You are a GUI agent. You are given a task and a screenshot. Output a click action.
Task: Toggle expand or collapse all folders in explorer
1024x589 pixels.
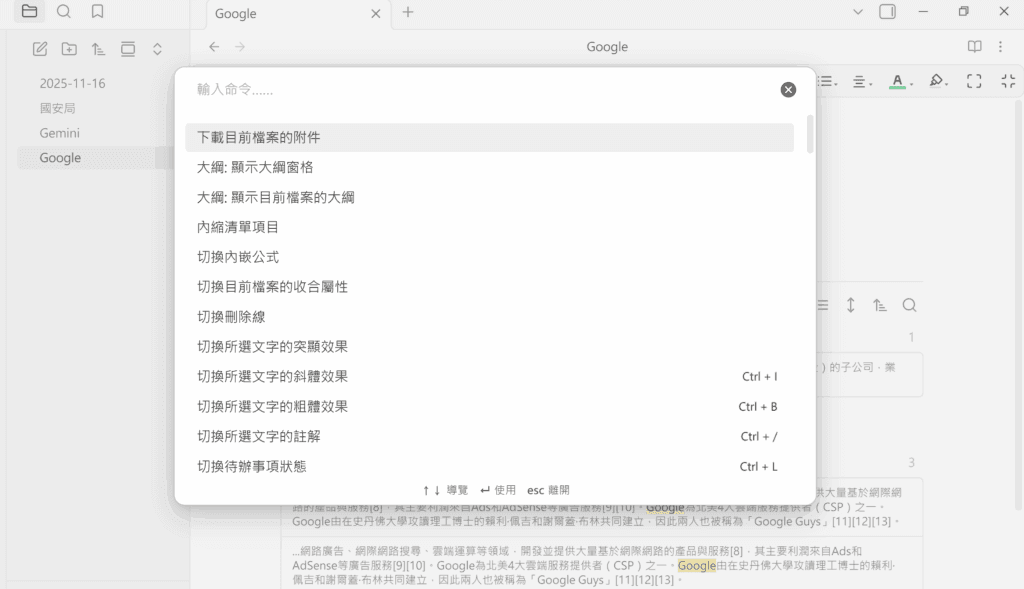[157, 49]
